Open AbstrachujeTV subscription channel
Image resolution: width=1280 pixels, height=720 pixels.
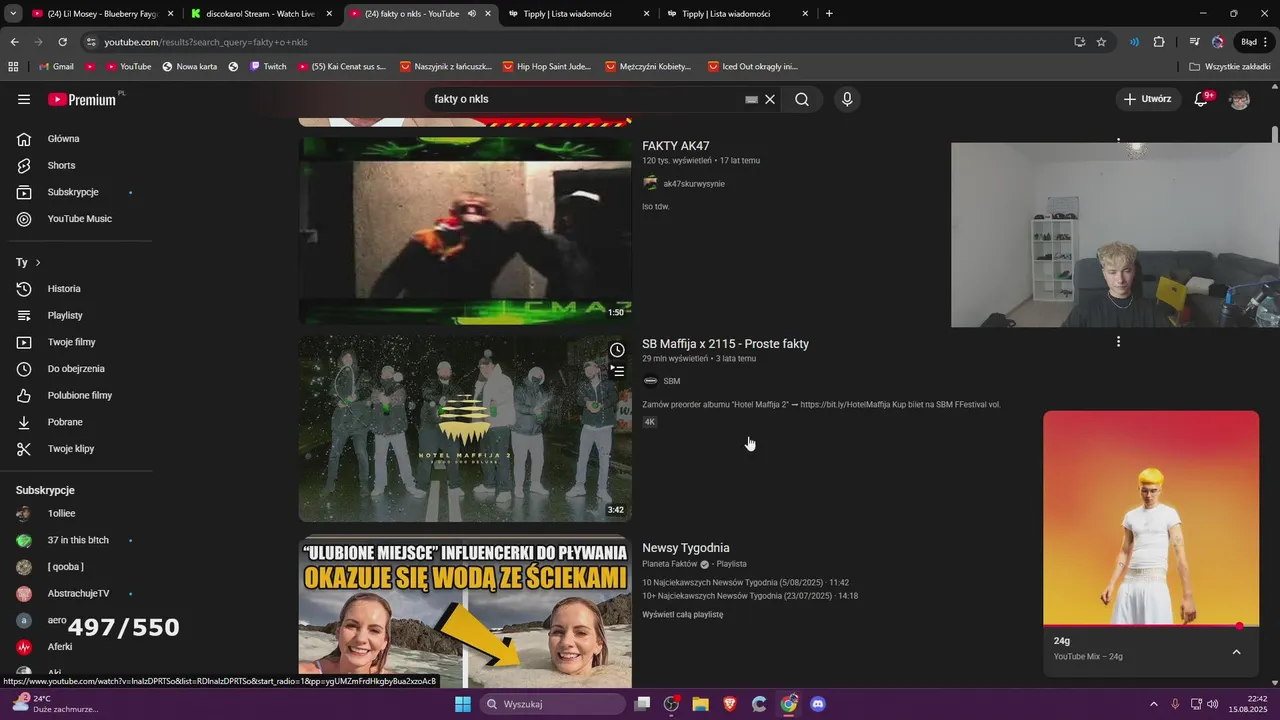pos(76,593)
